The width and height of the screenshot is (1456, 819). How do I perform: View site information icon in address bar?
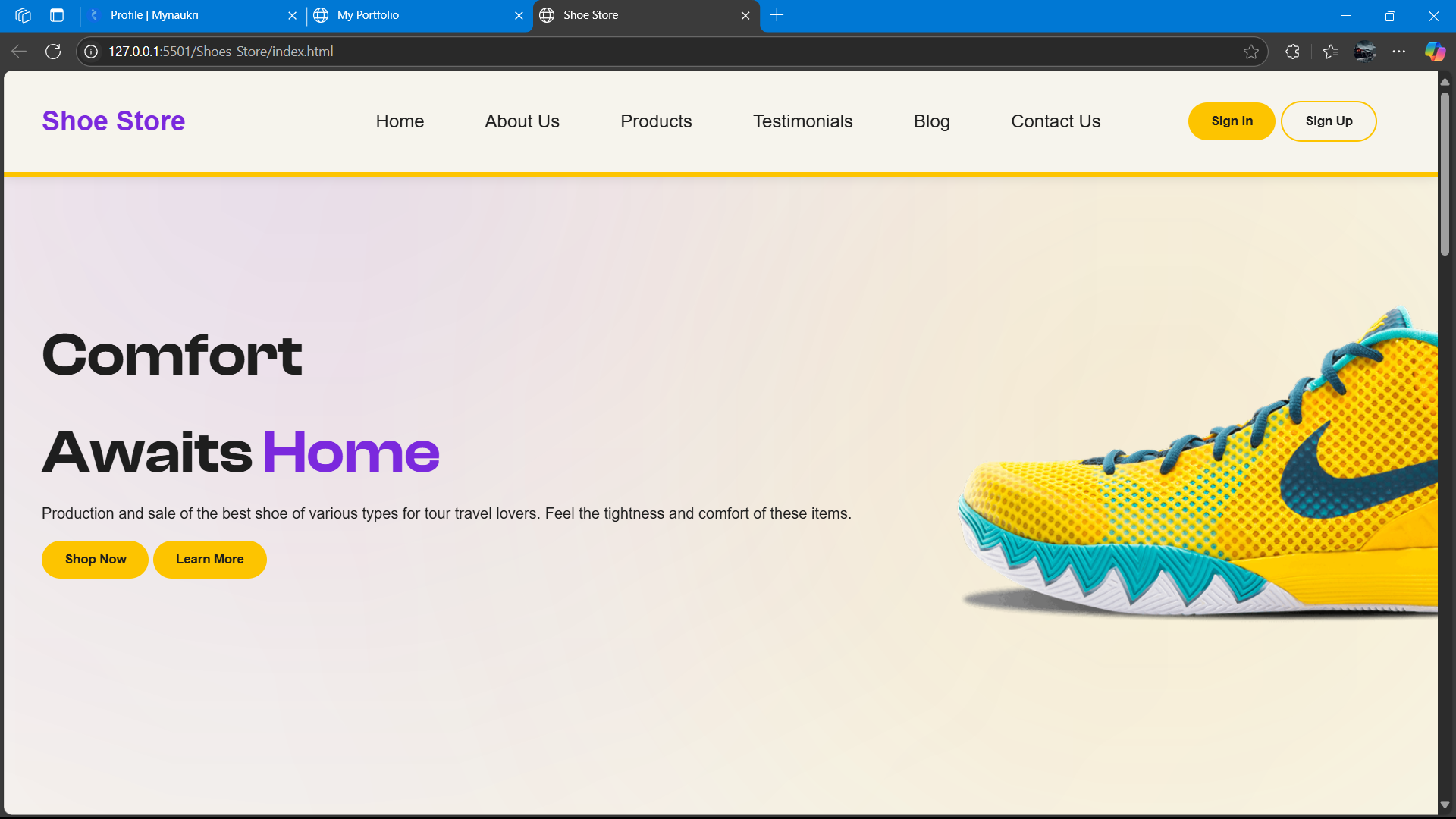coord(91,52)
